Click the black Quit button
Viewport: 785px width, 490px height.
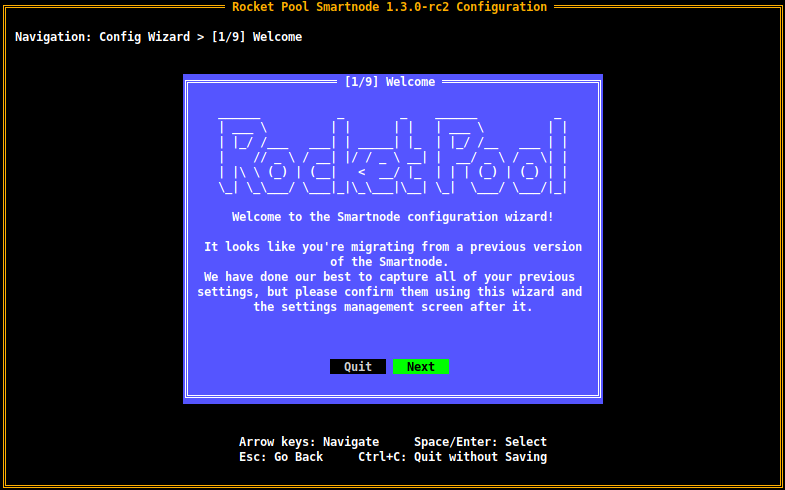click(357, 367)
